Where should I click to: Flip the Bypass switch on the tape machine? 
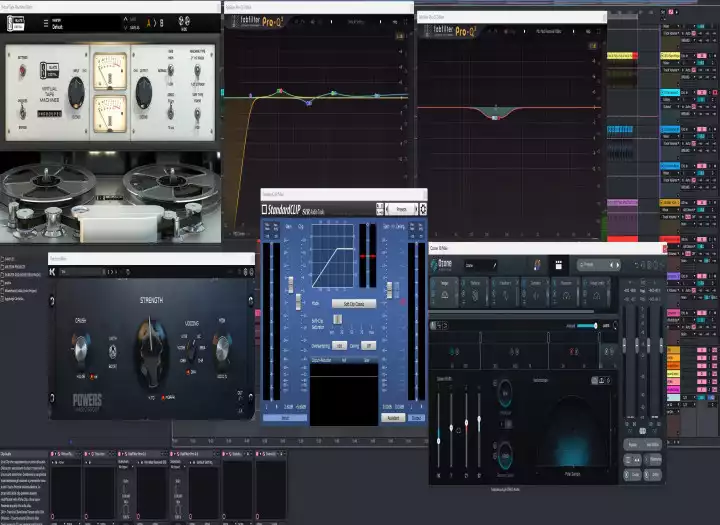click(x=22, y=112)
